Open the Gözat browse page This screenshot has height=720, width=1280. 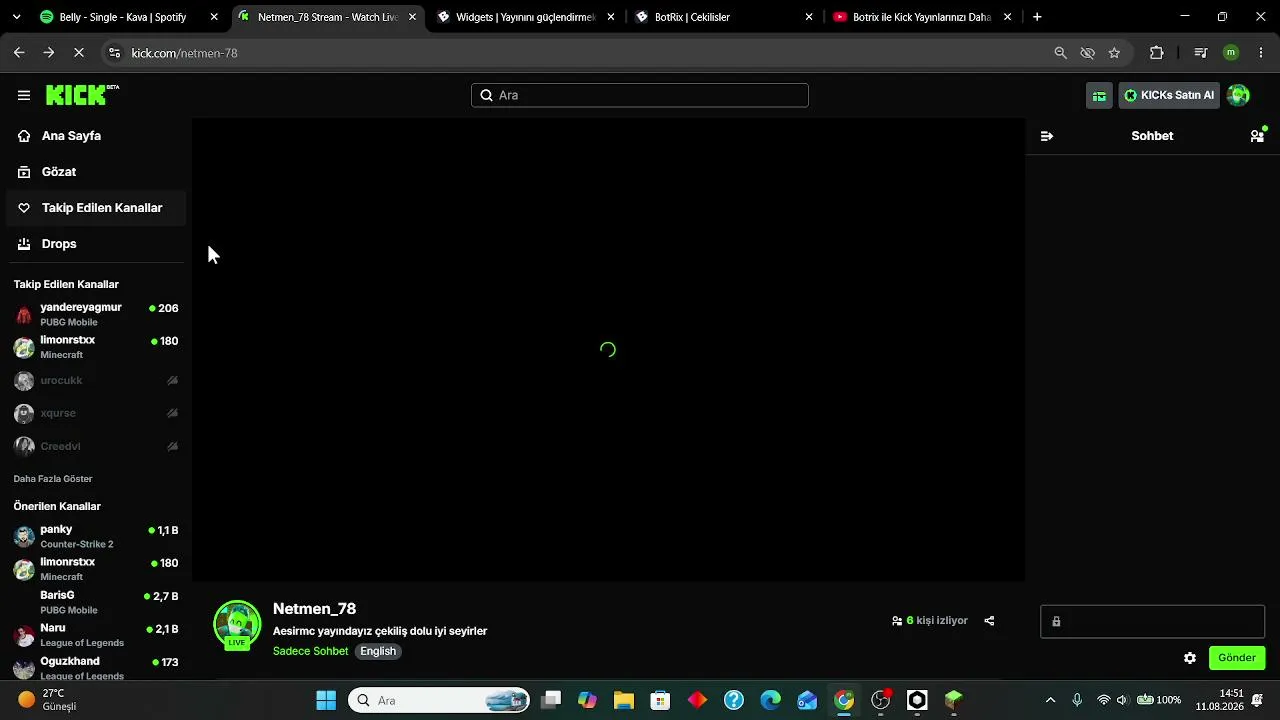96,172
